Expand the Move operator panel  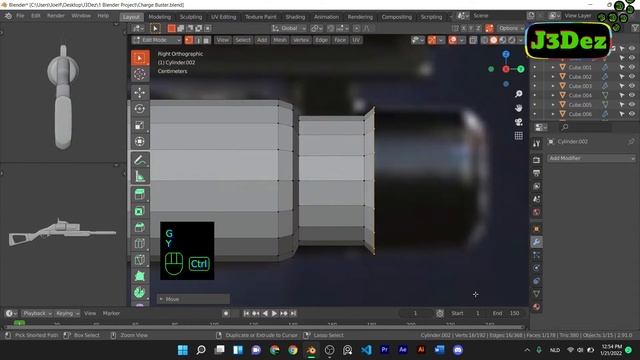pos(193,299)
